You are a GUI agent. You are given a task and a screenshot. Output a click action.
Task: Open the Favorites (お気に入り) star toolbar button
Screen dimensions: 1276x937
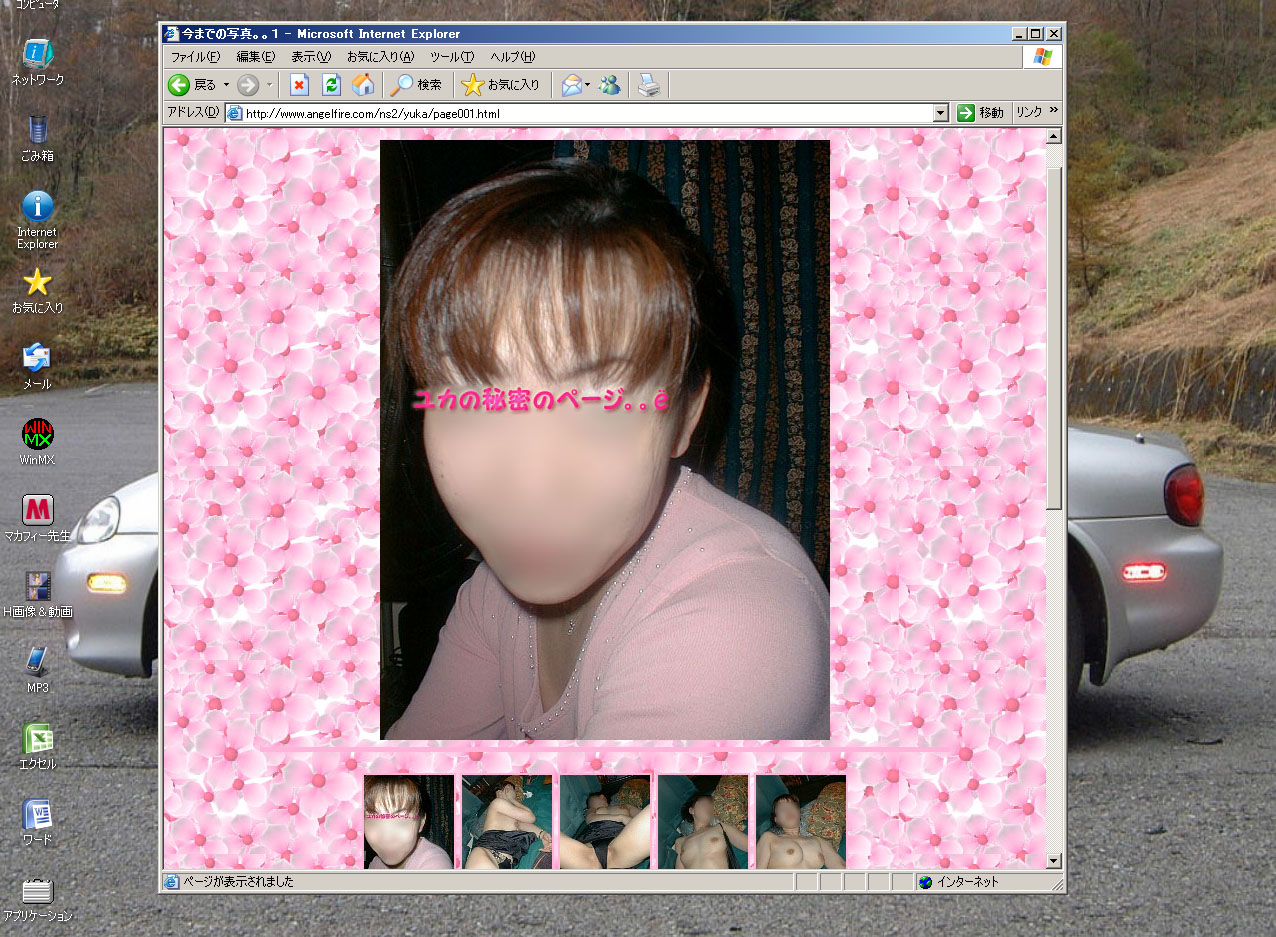501,85
